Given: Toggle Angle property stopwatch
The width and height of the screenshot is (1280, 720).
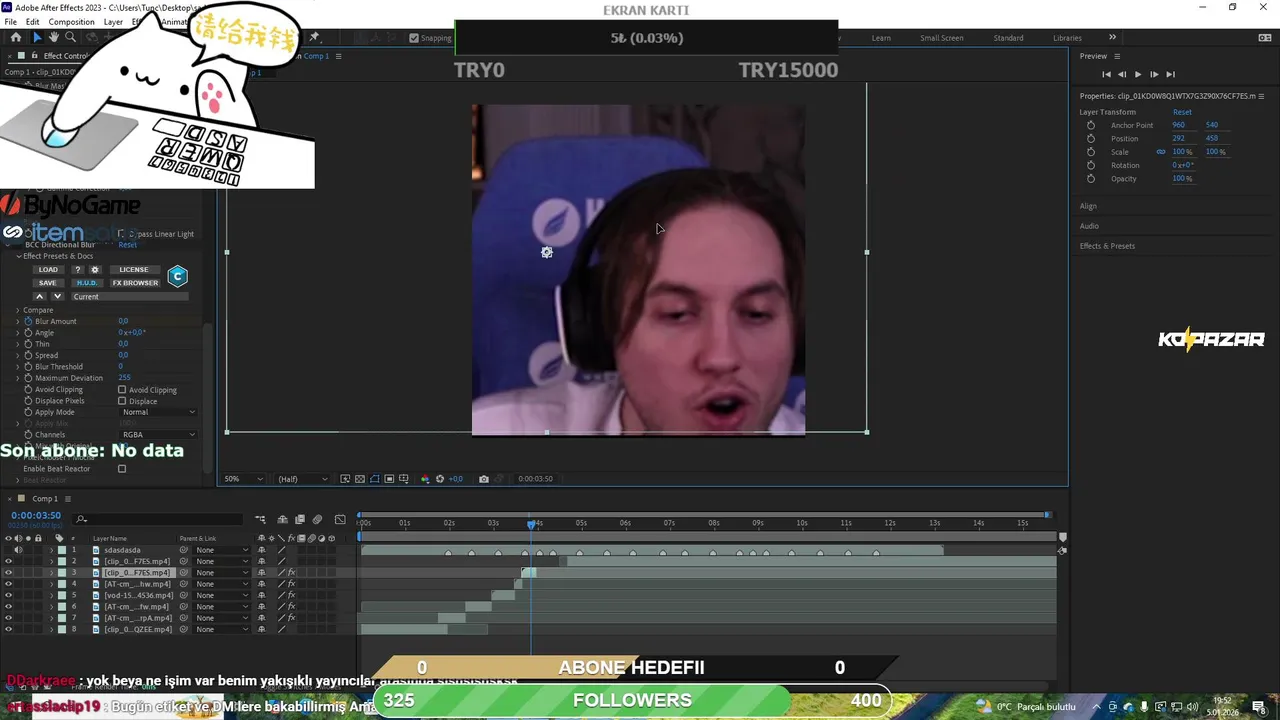Looking at the screenshot, I should pyautogui.click(x=28, y=332).
